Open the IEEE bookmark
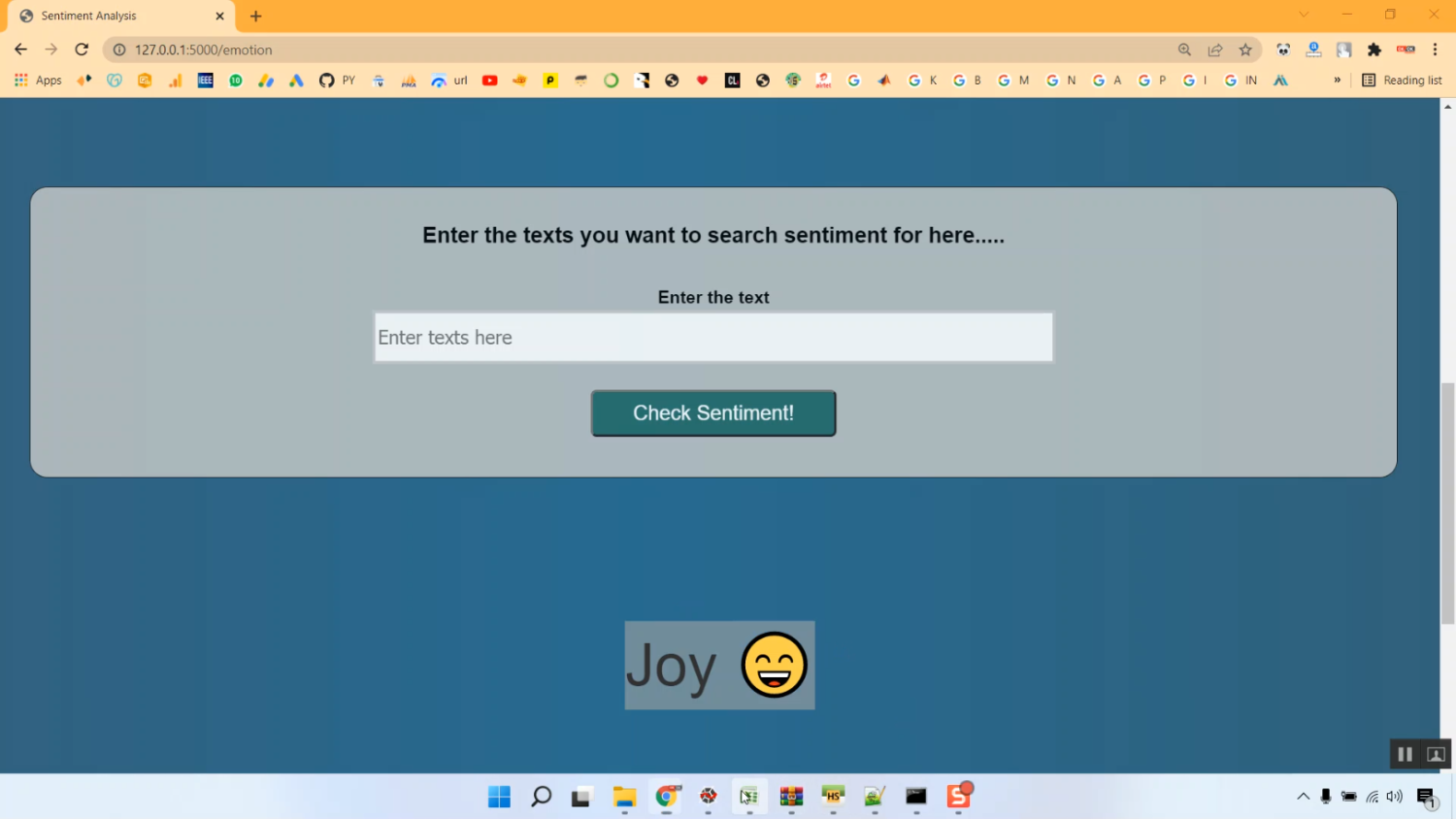This screenshot has width=1456, height=819. coord(205,80)
